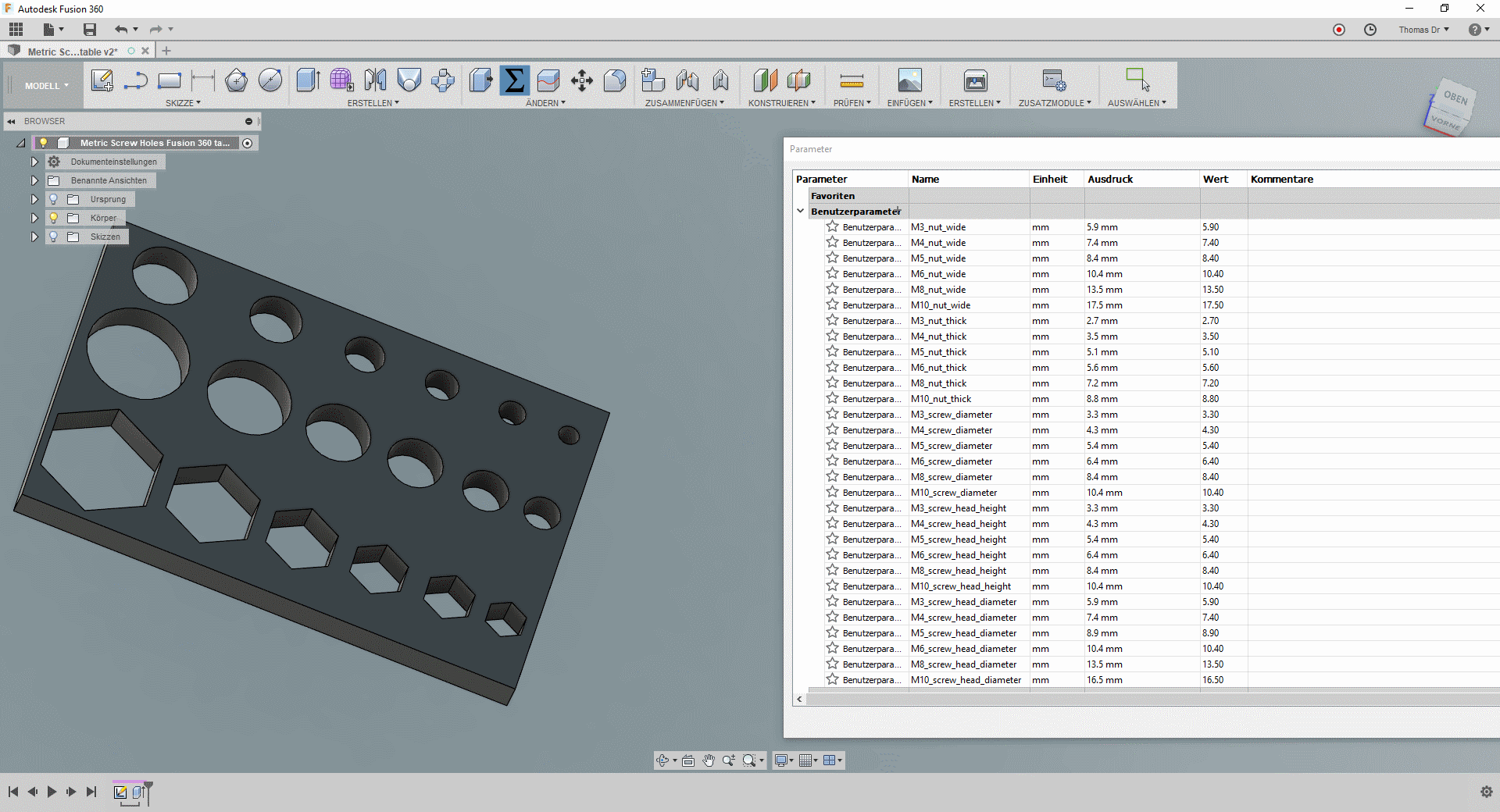Star the M10_screw_head_diameter parameter
The width and height of the screenshot is (1500, 812).
[x=833, y=680]
